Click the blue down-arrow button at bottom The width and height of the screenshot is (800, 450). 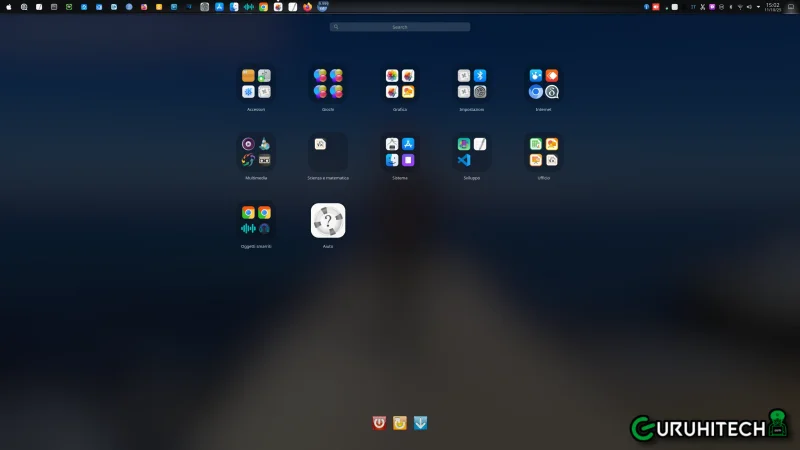click(x=421, y=423)
